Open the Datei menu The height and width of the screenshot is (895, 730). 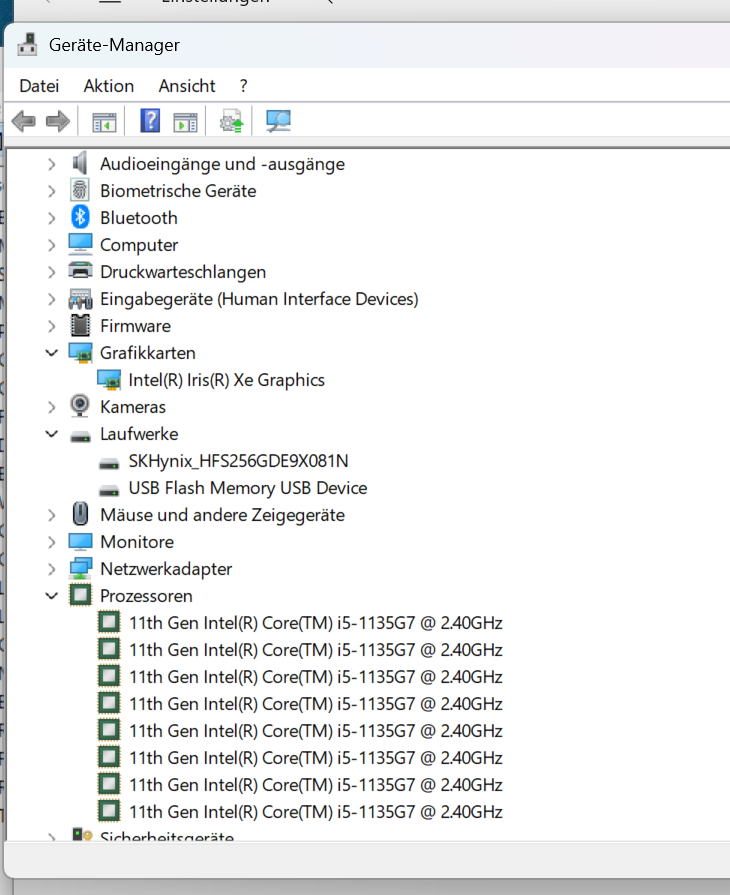coord(39,86)
